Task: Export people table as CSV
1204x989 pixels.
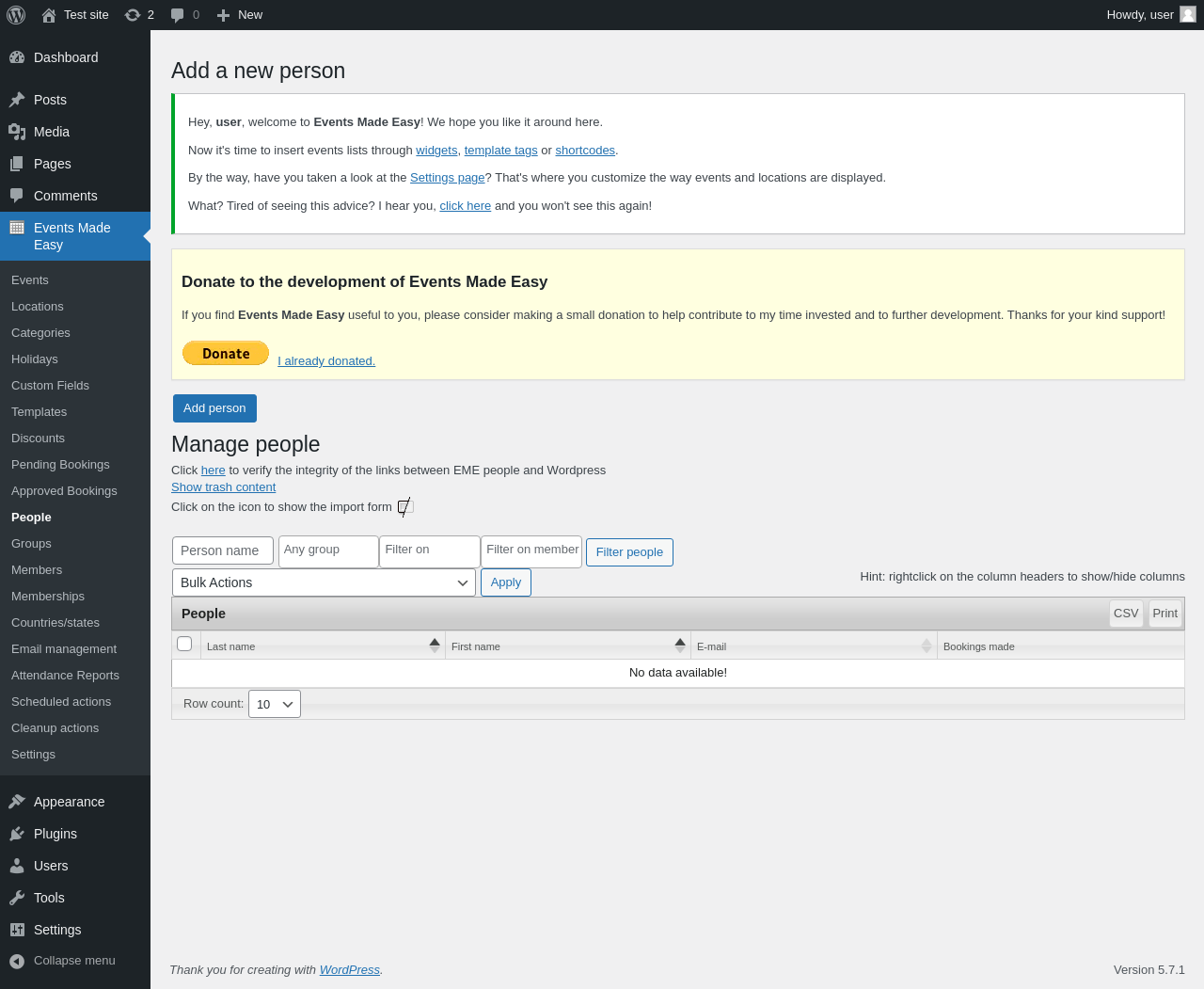Action: [1126, 614]
